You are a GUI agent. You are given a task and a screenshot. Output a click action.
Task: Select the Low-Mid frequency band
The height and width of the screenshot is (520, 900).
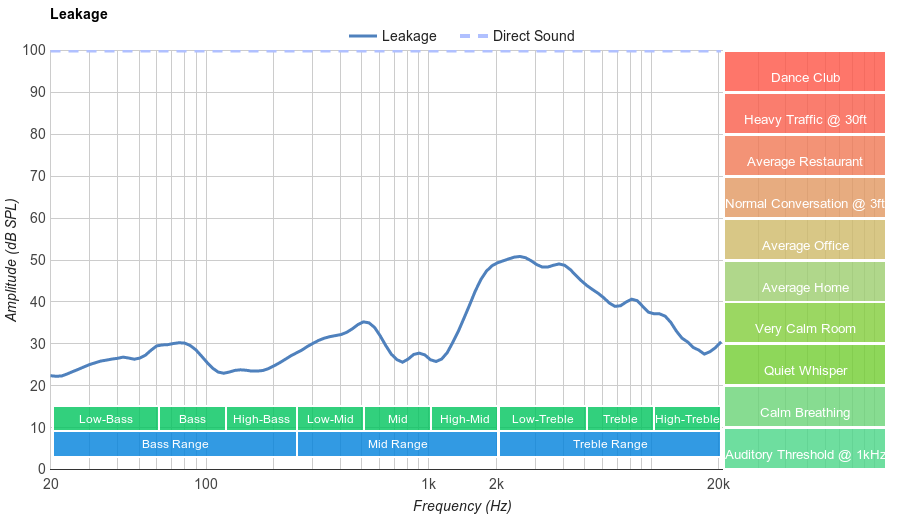pyautogui.click(x=330, y=419)
